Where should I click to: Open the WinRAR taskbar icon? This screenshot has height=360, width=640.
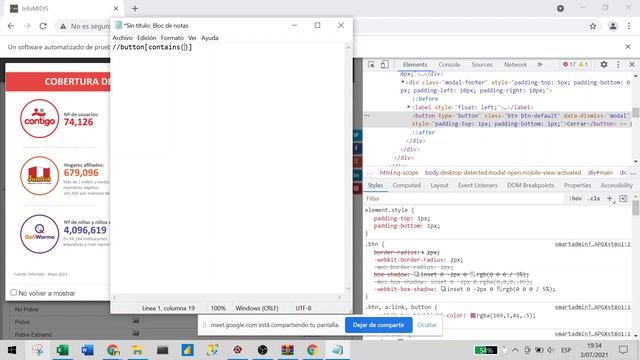click(287, 350)
